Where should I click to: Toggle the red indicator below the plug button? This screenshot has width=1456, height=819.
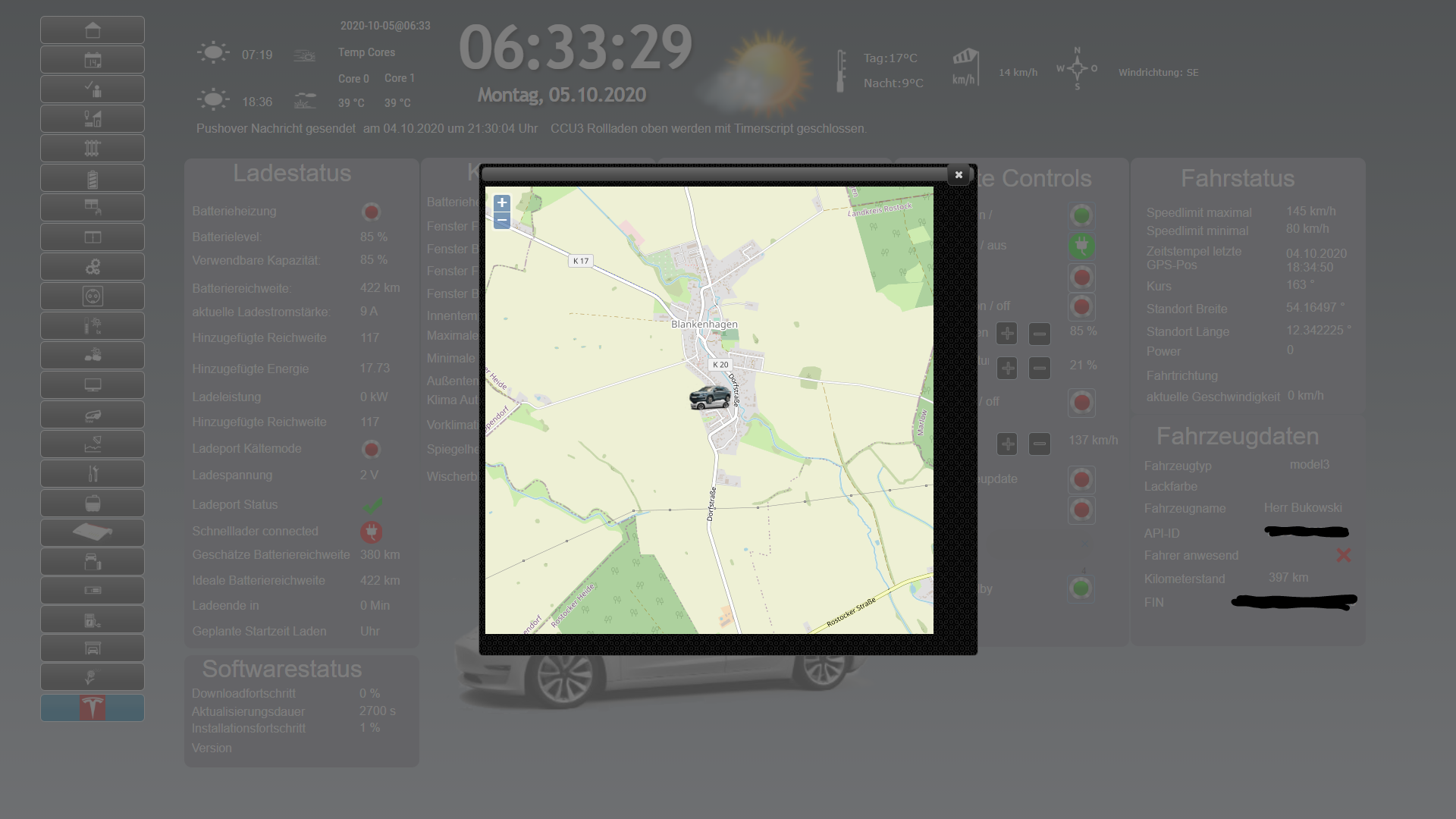coord(1081,277)
